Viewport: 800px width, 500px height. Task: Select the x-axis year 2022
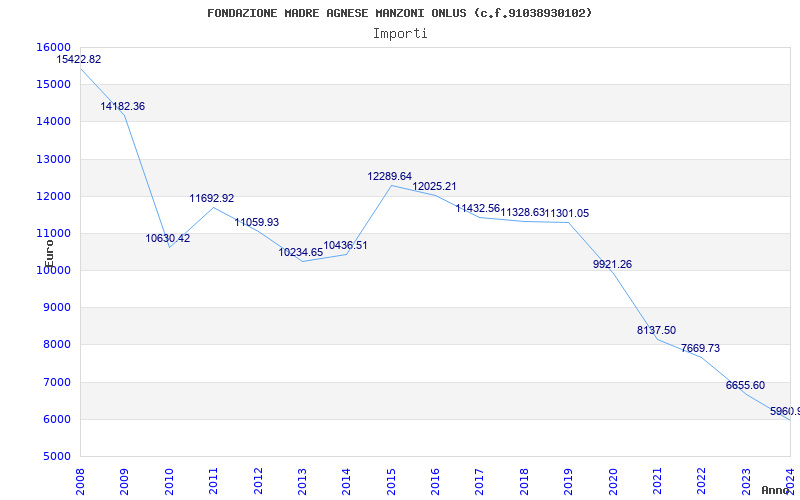702,481
